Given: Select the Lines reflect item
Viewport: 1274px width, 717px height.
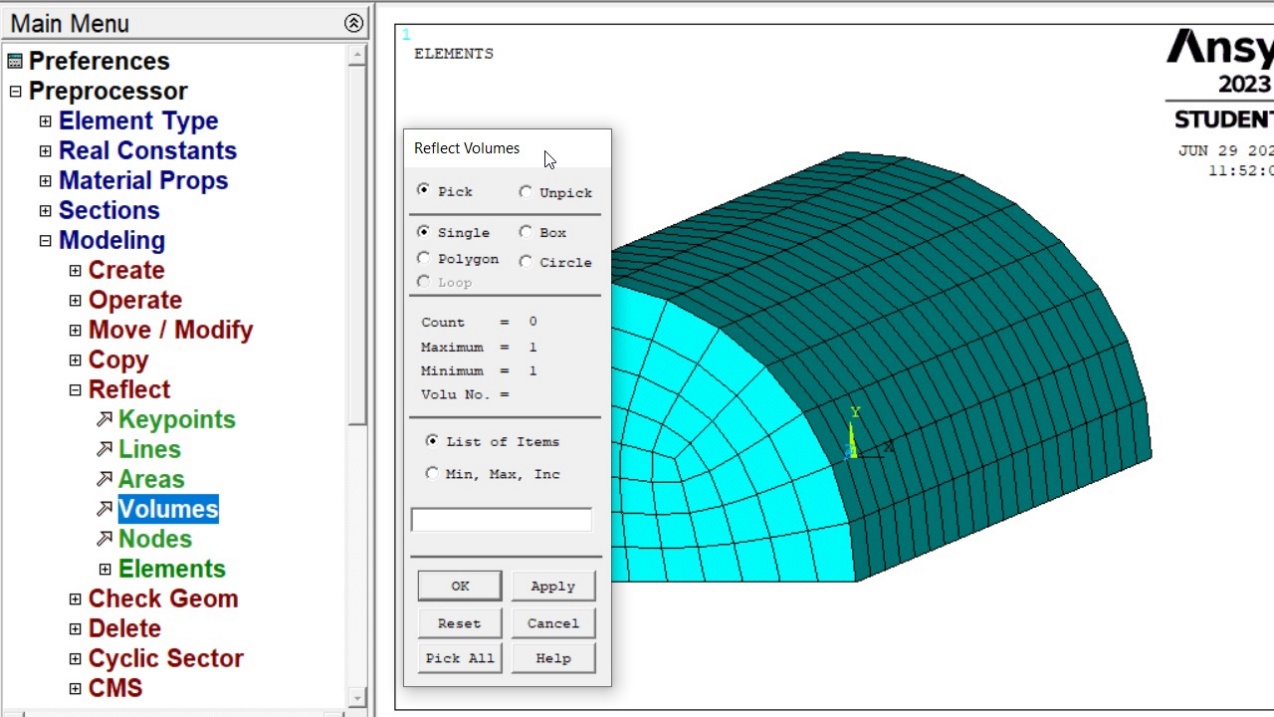Looking at the screenshot, I should coord(149,449).
